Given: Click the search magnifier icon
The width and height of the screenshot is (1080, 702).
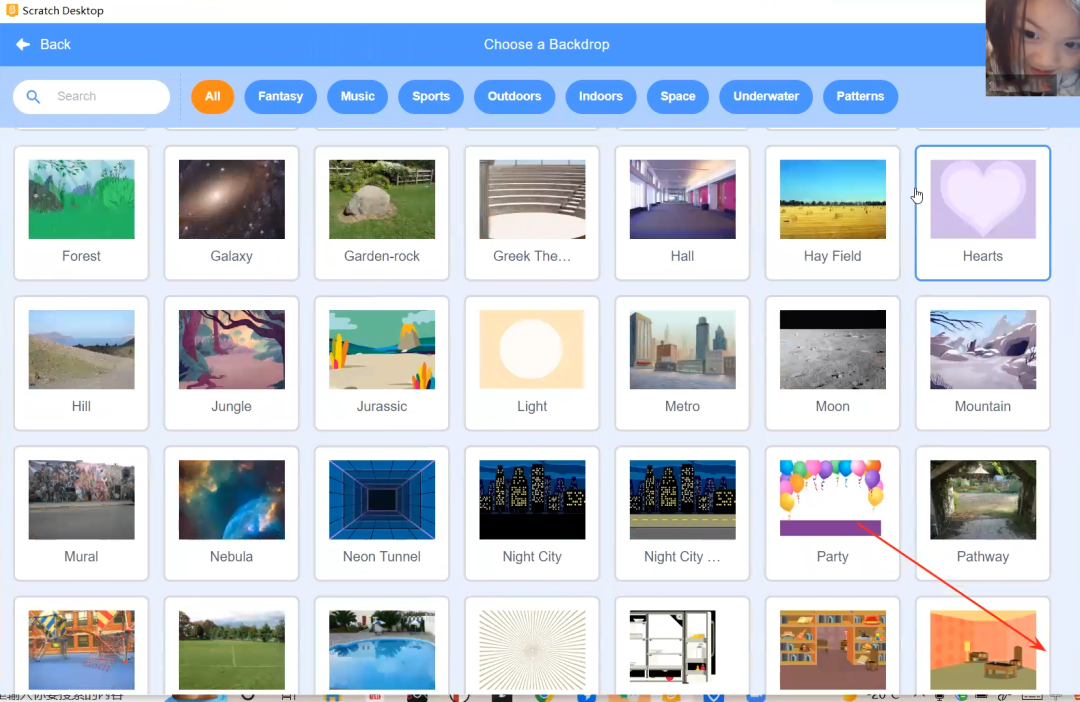Looking at the screenshot, I should (33, 96).
